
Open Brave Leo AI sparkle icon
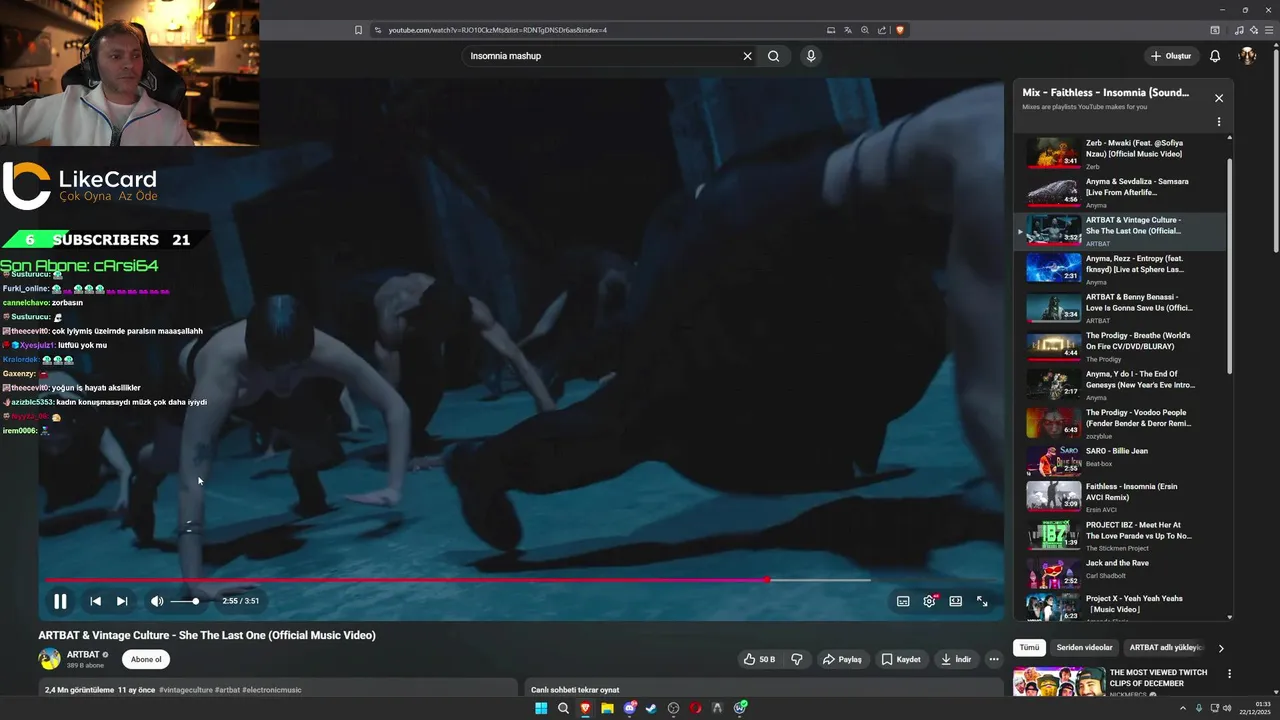[x=1254, y=30]
